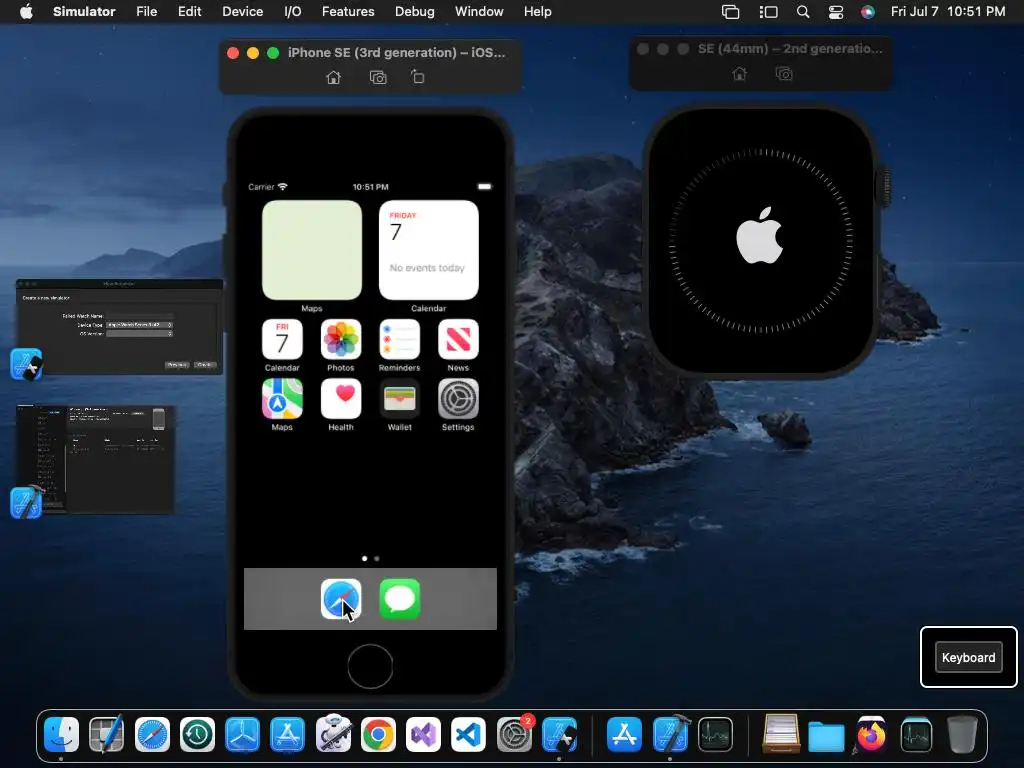
Task: Launch Safari from the iPhone dock
Action: [x=341, y=599]
